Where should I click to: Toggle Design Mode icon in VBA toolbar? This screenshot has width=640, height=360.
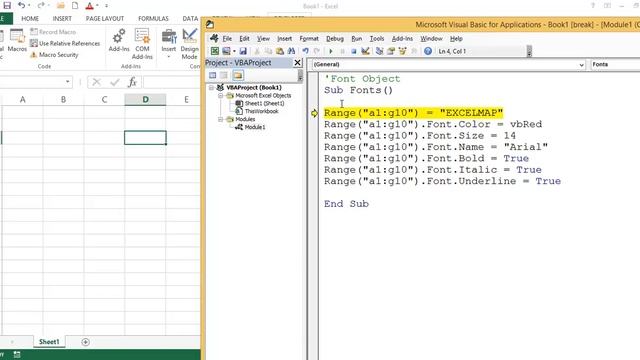365,51
